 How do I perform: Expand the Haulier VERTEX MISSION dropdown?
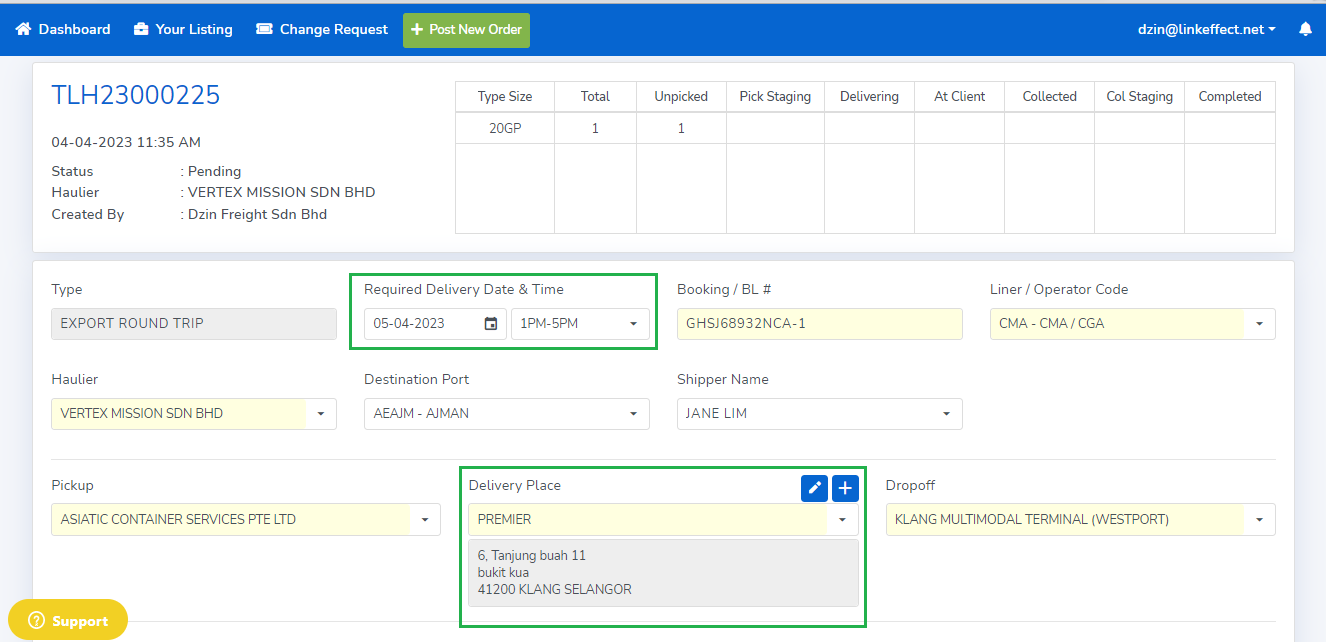[x=320, y=414]
